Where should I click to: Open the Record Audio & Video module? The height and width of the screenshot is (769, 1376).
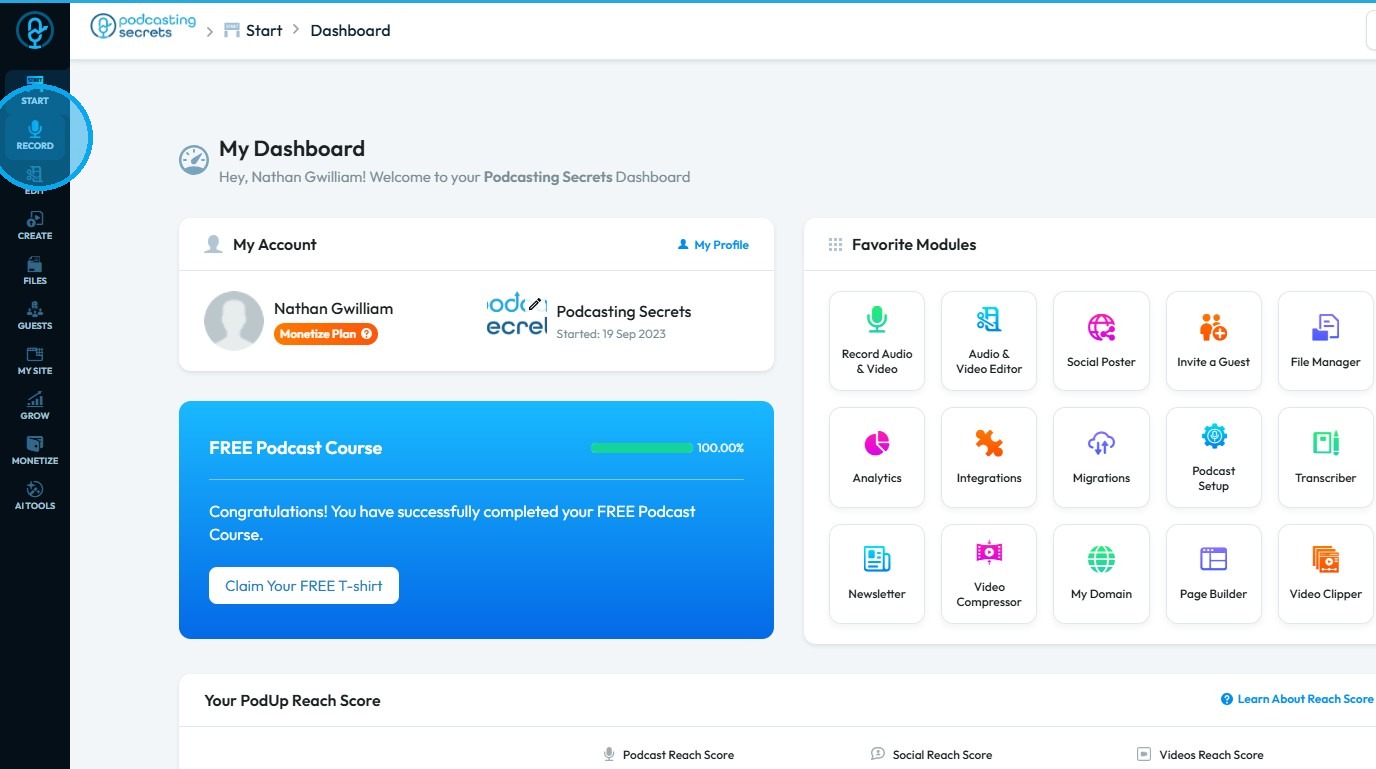click(877, 340)
